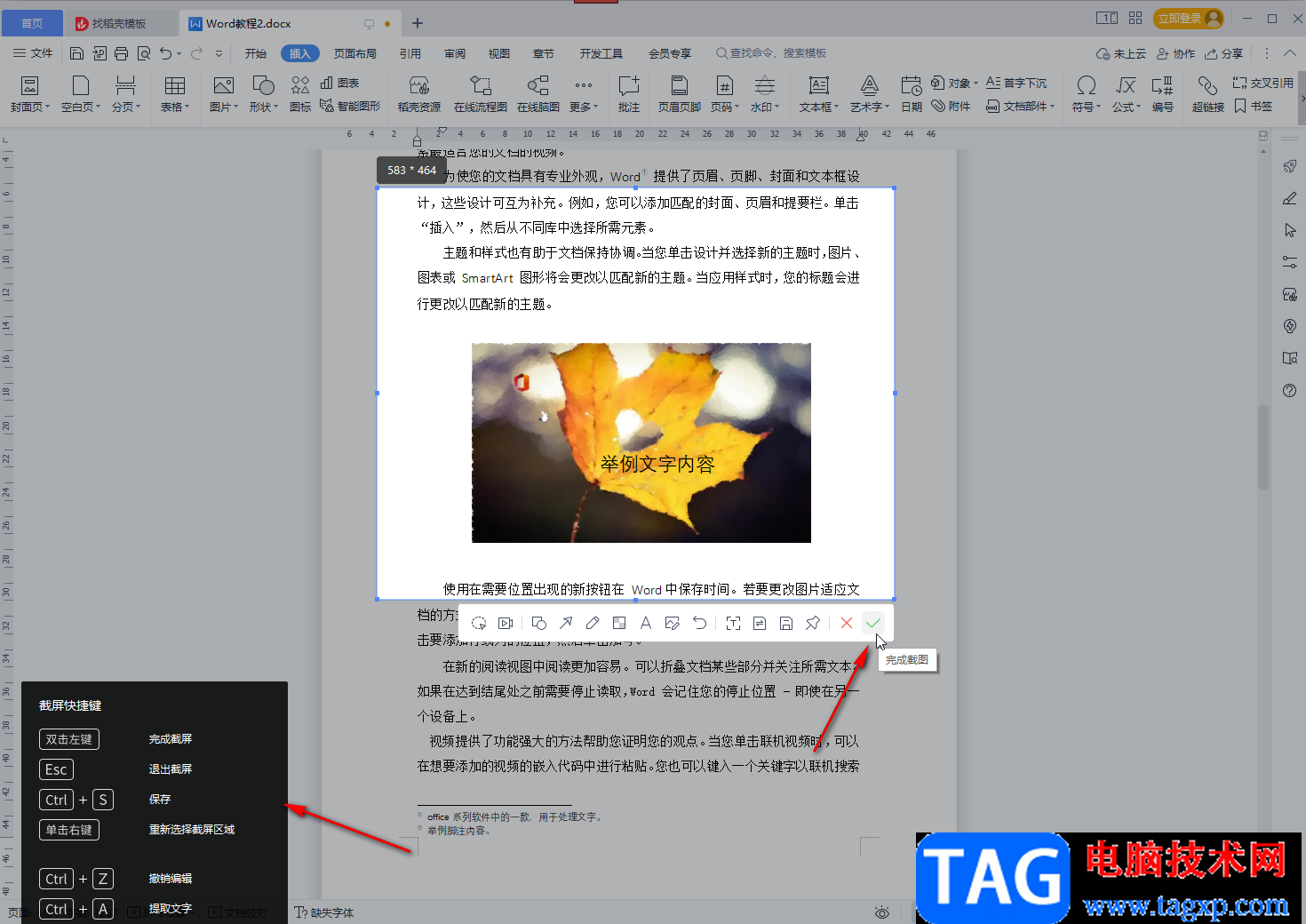Click the 查找命令、搜索模板 search field
The width and height of the screenshot is (1306, 924).
(x=771, y=53)
